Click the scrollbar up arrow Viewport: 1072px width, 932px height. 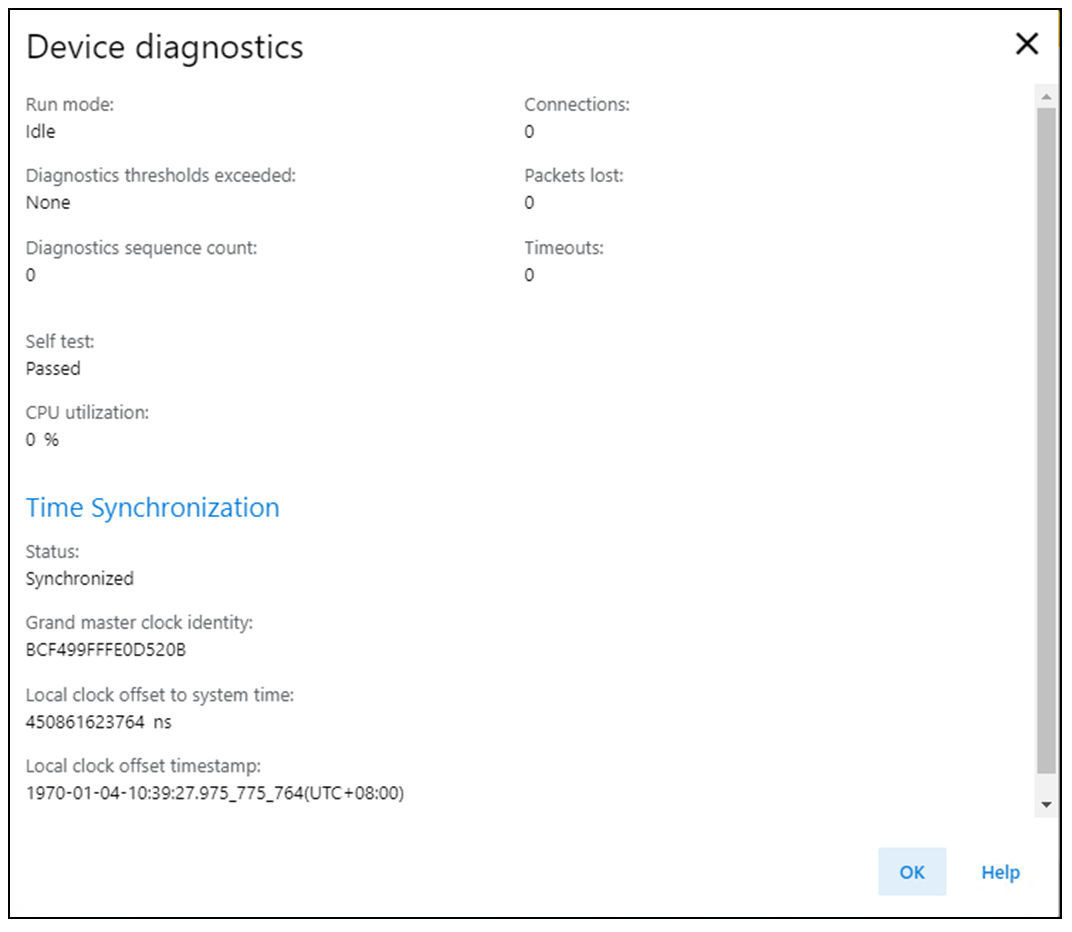point(1046,97)
